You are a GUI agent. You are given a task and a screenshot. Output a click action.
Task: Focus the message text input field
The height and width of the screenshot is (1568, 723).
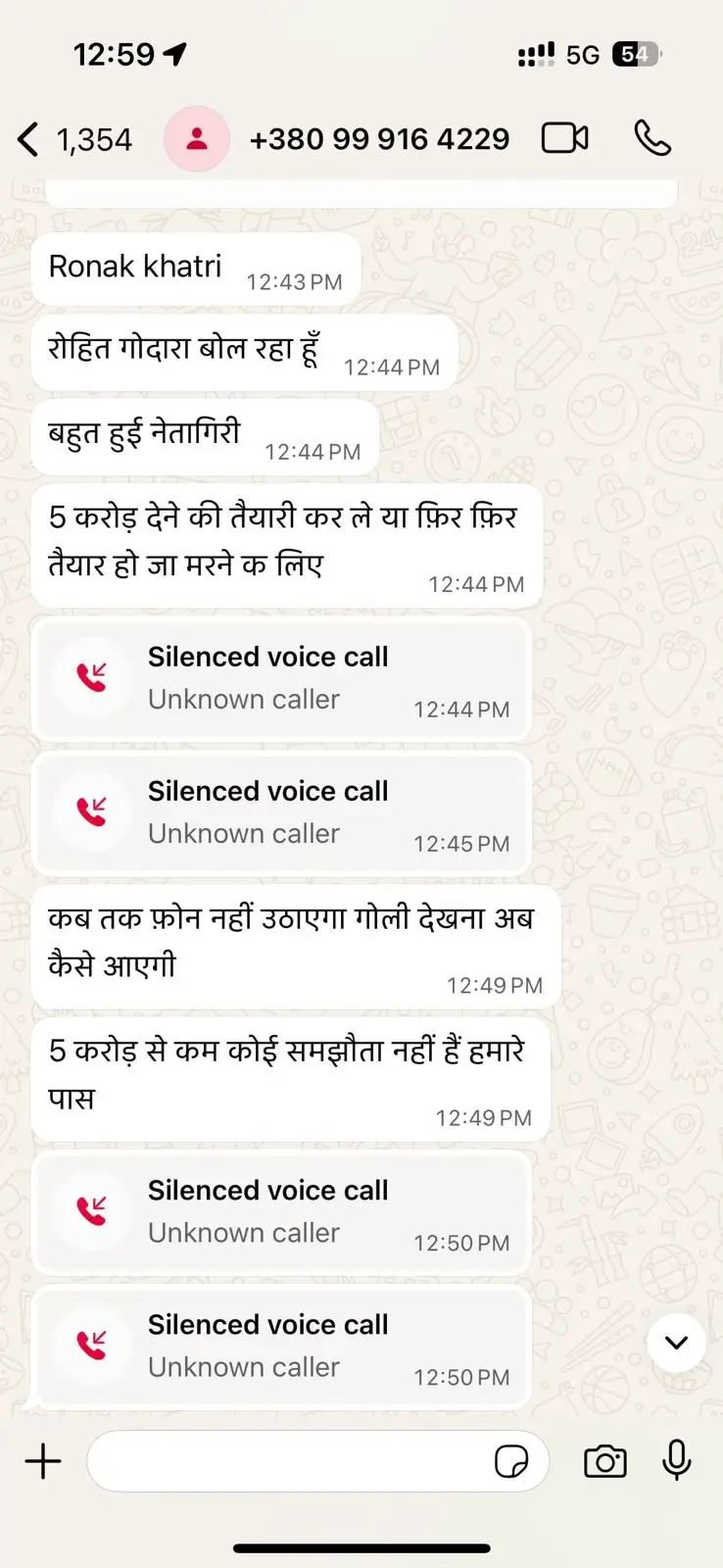point(318,1461)
